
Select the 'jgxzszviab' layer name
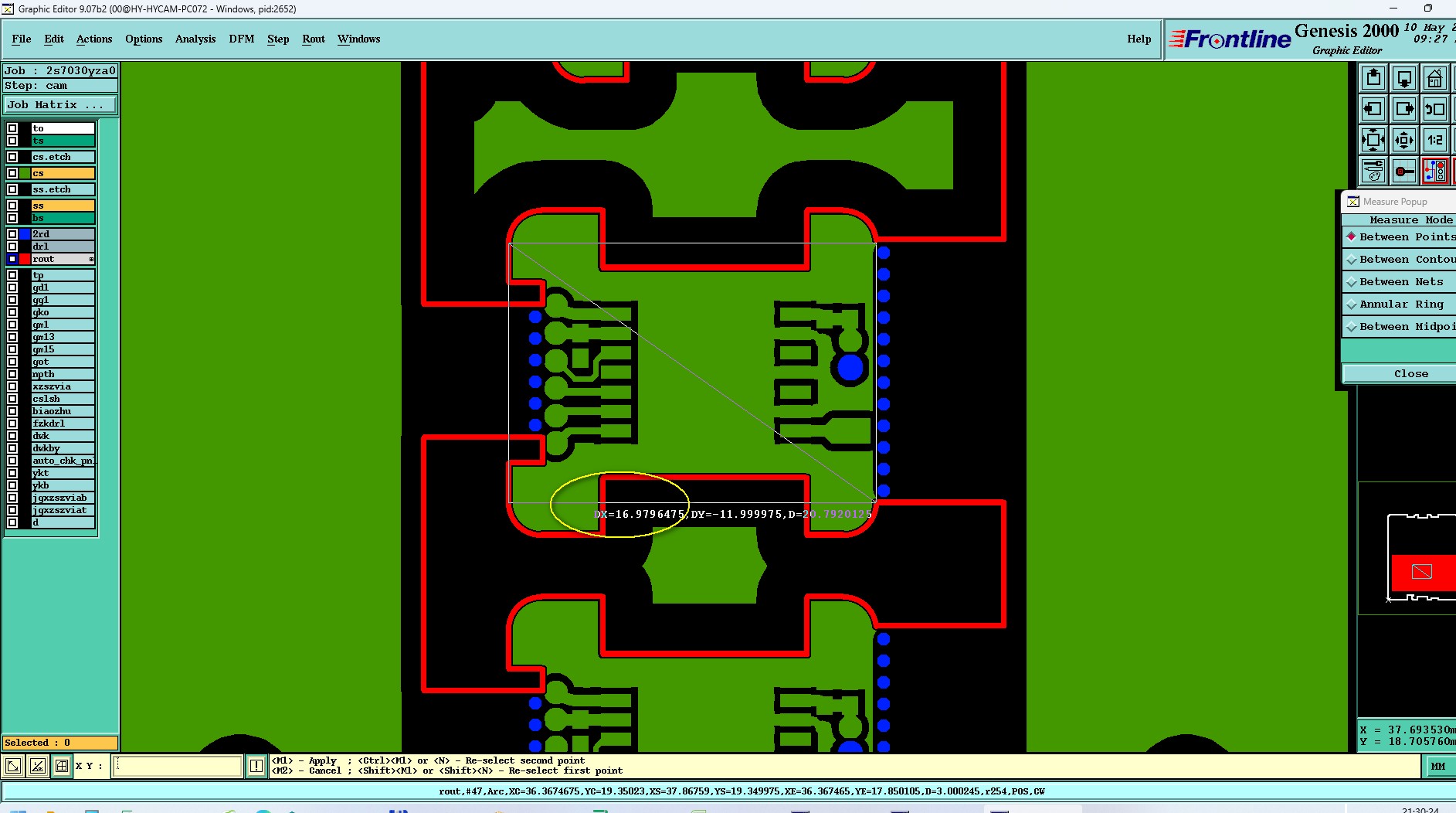pyautogui.click(x=63, y=498)
